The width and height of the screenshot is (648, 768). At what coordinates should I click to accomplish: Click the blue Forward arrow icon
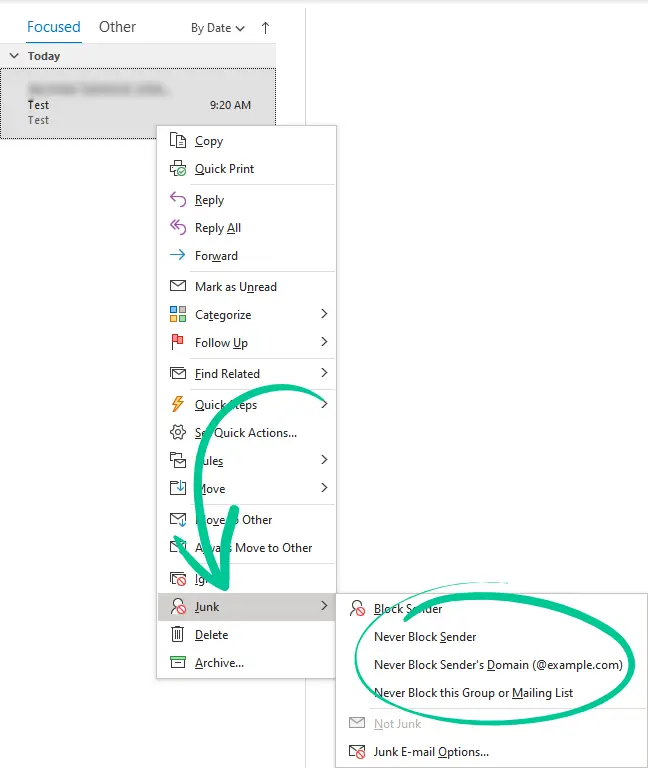tap(178, 256)
